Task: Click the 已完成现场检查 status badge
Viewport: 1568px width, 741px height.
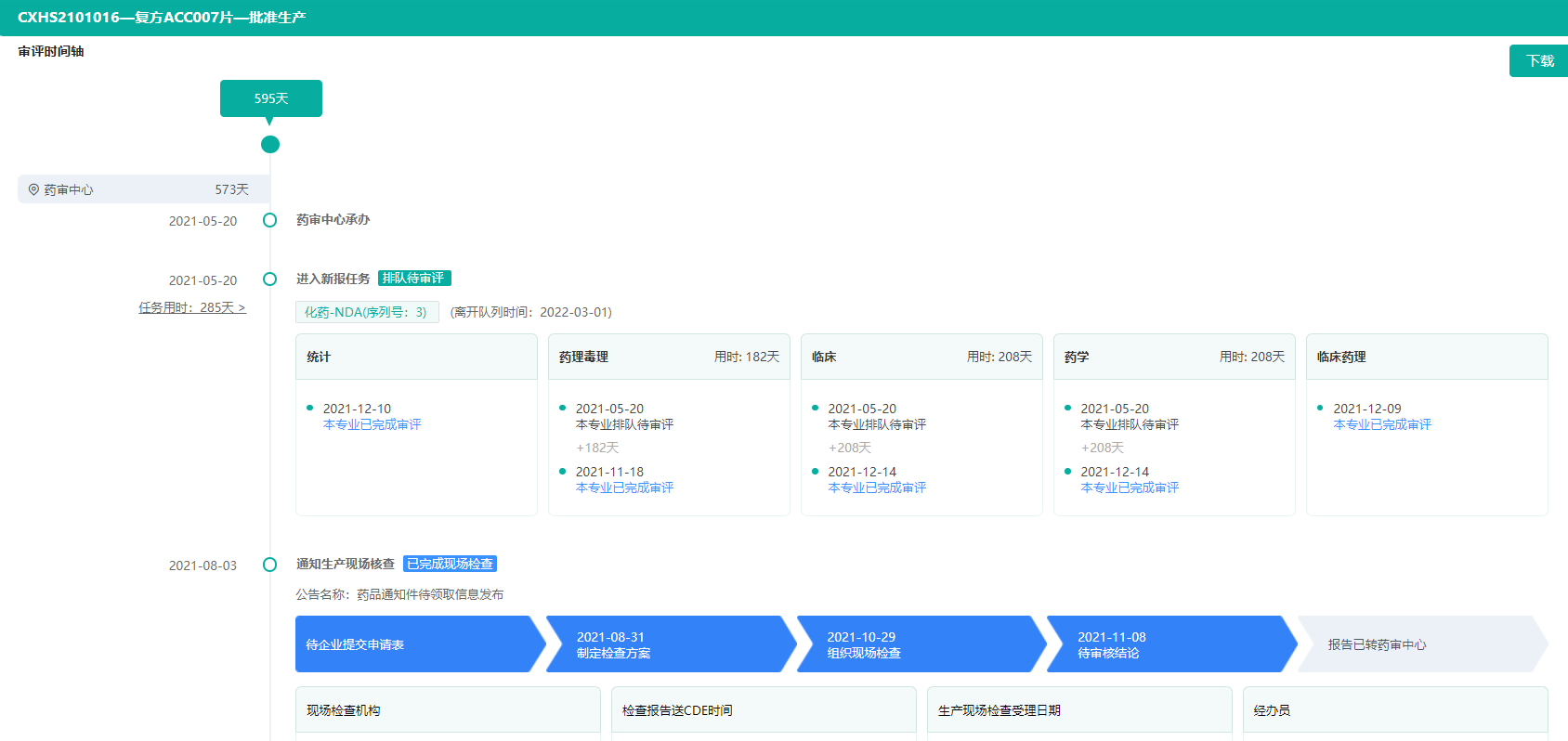Action: (450, 565)
